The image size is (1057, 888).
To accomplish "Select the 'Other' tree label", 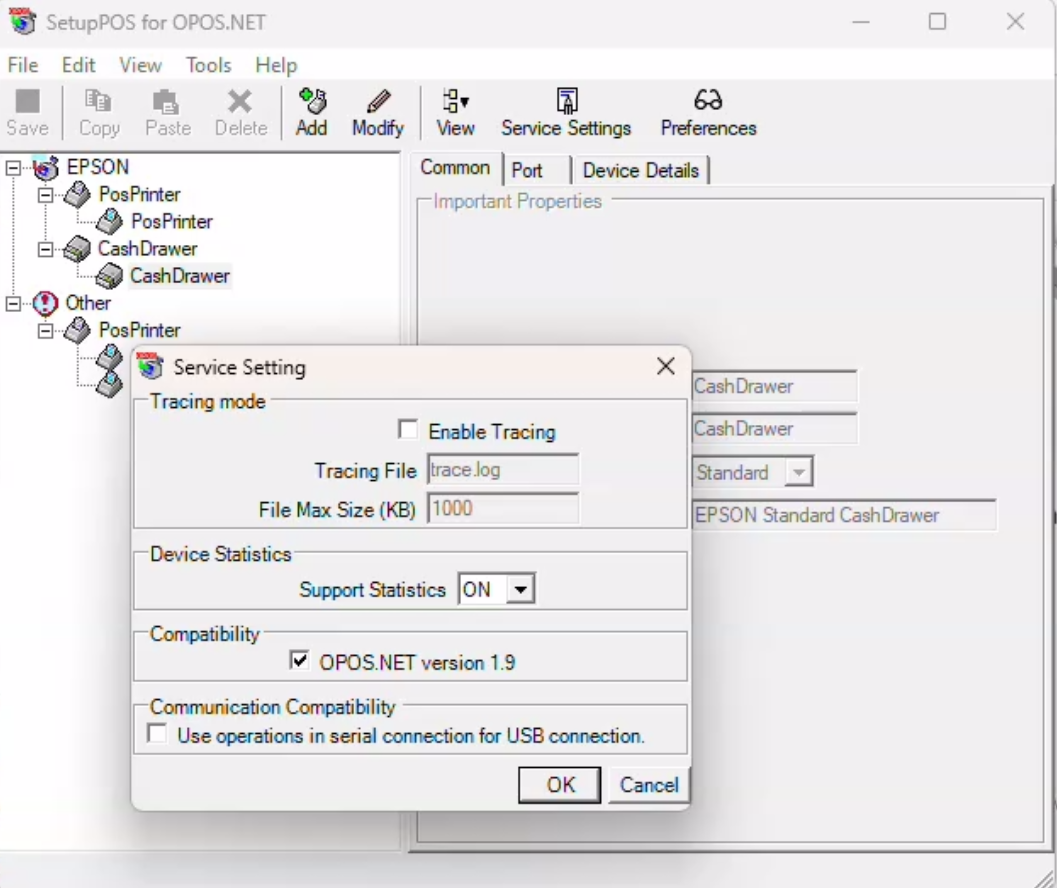I will point(88,303).
